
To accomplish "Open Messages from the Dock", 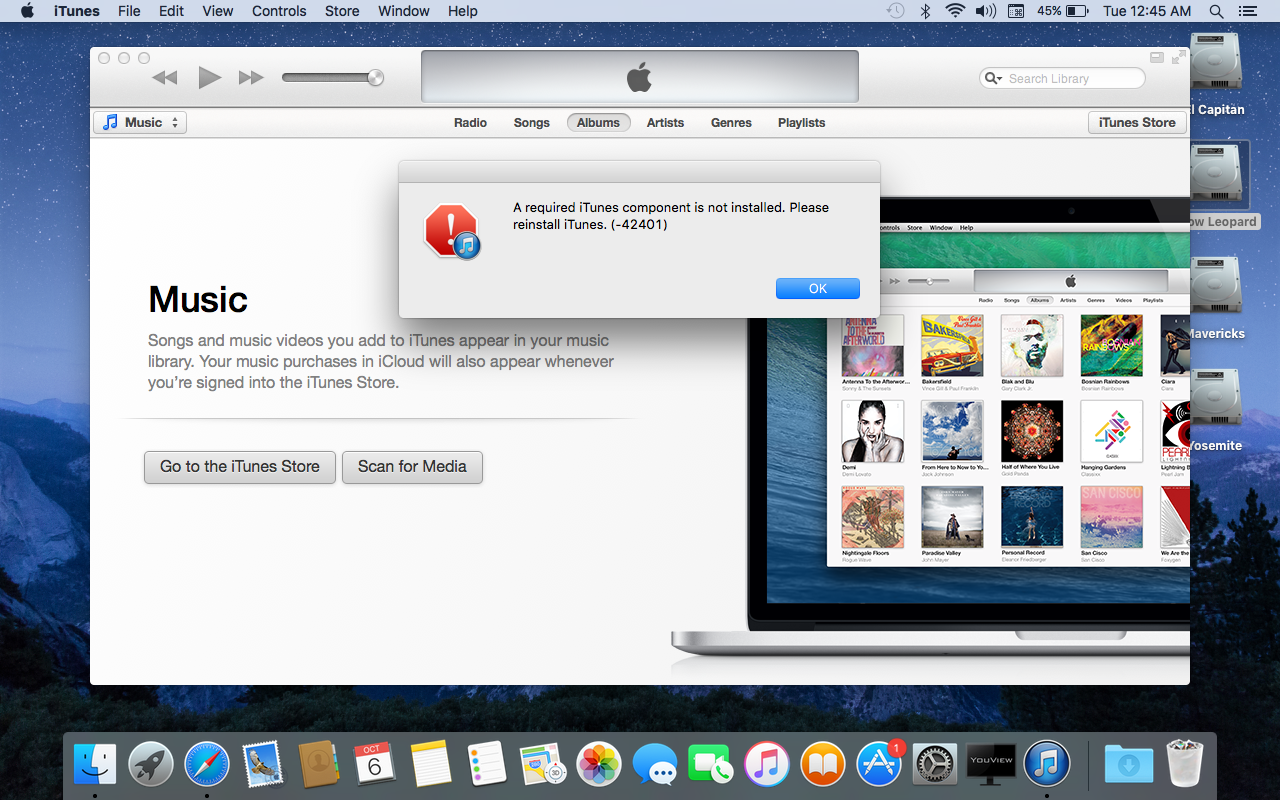I will tap(655, 765).
